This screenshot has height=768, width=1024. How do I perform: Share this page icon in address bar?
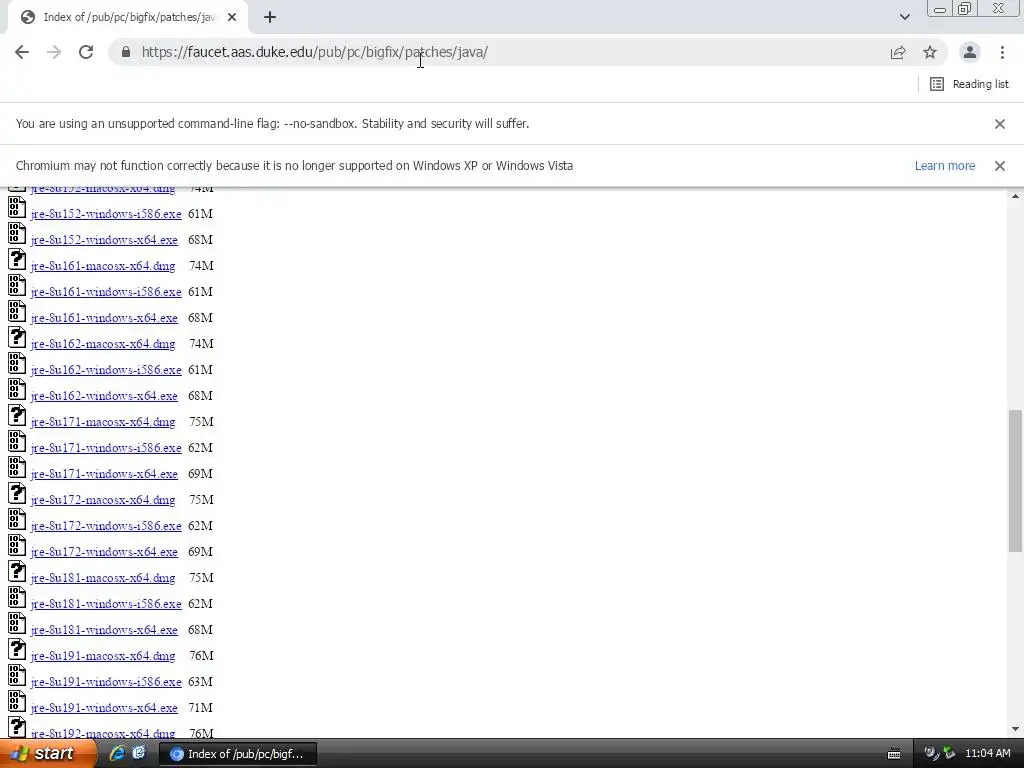(x=898, y=52)
